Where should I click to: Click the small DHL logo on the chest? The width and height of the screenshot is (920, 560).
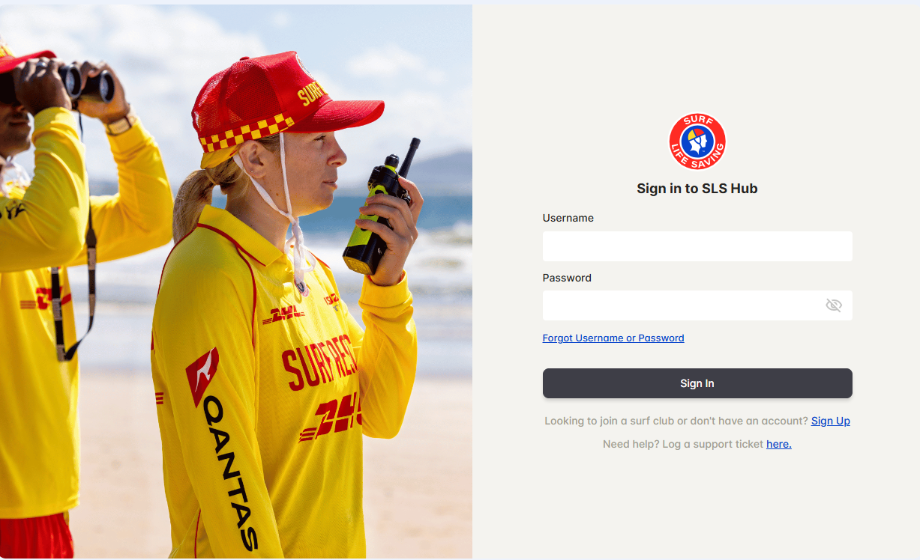click(284, 315)
